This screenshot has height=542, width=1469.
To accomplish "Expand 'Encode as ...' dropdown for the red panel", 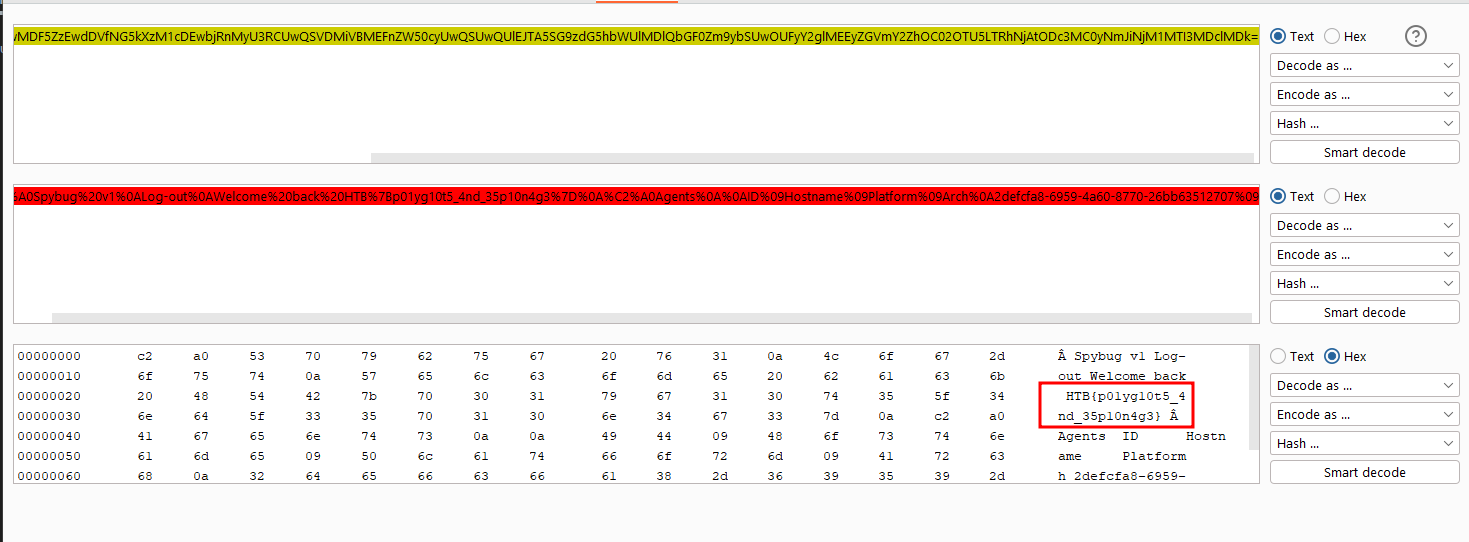I will 1364,254.
